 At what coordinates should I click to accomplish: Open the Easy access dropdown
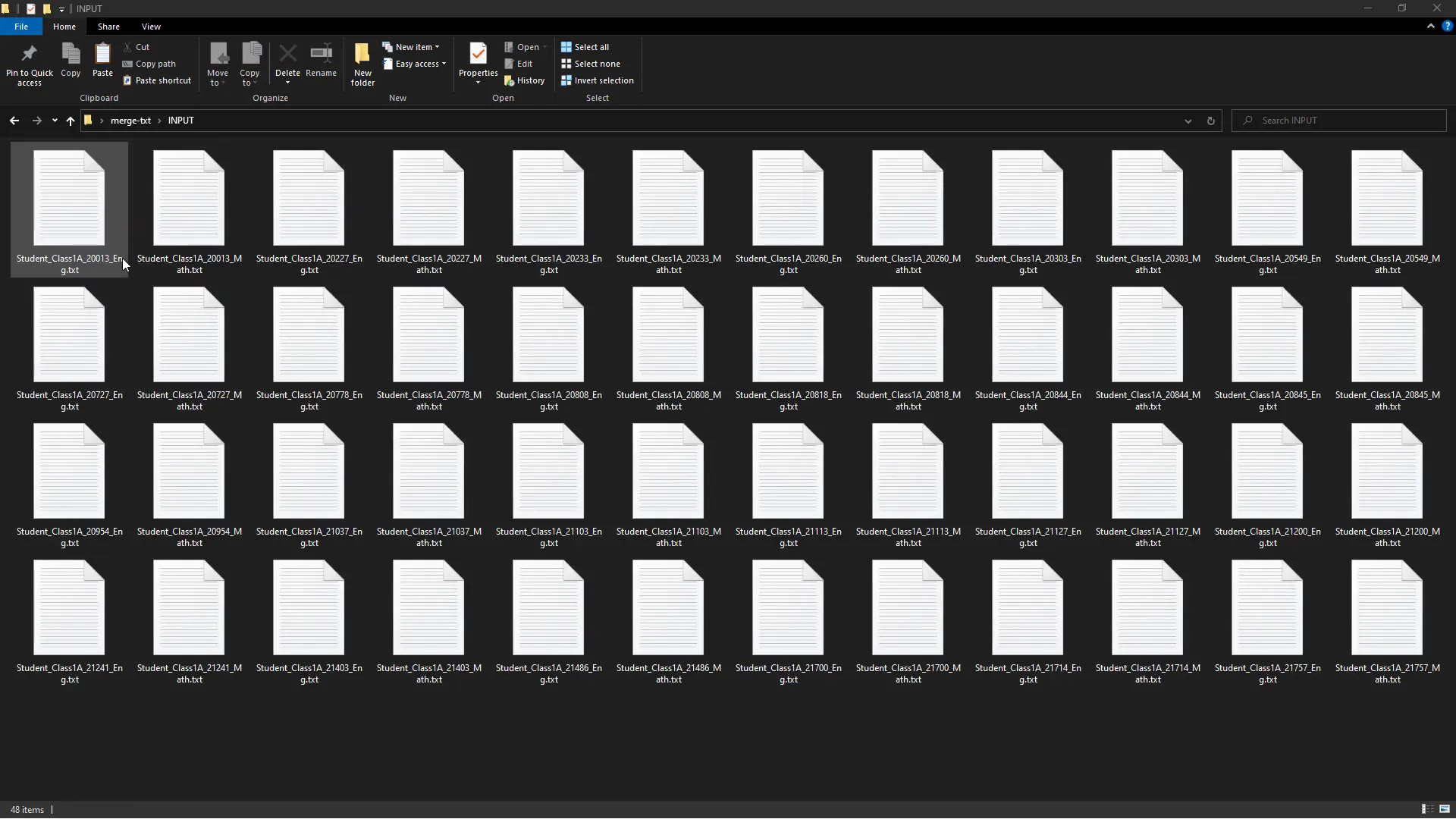(415, 64)
